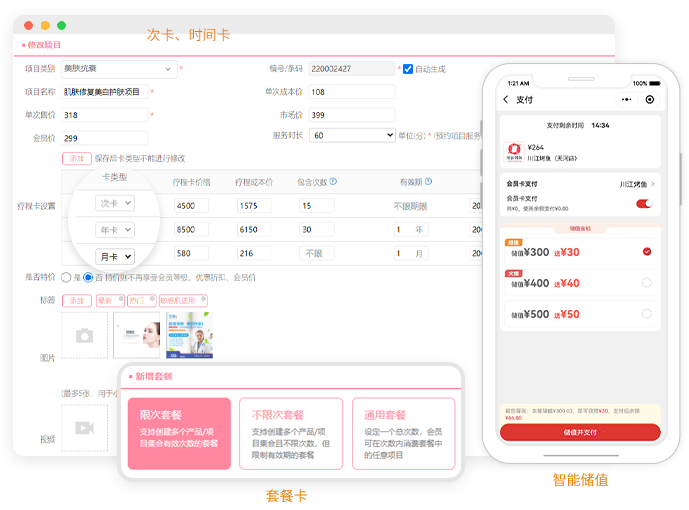Tap the circular target icon in phone header
The image size is (689, 510).
pos(649,100)
